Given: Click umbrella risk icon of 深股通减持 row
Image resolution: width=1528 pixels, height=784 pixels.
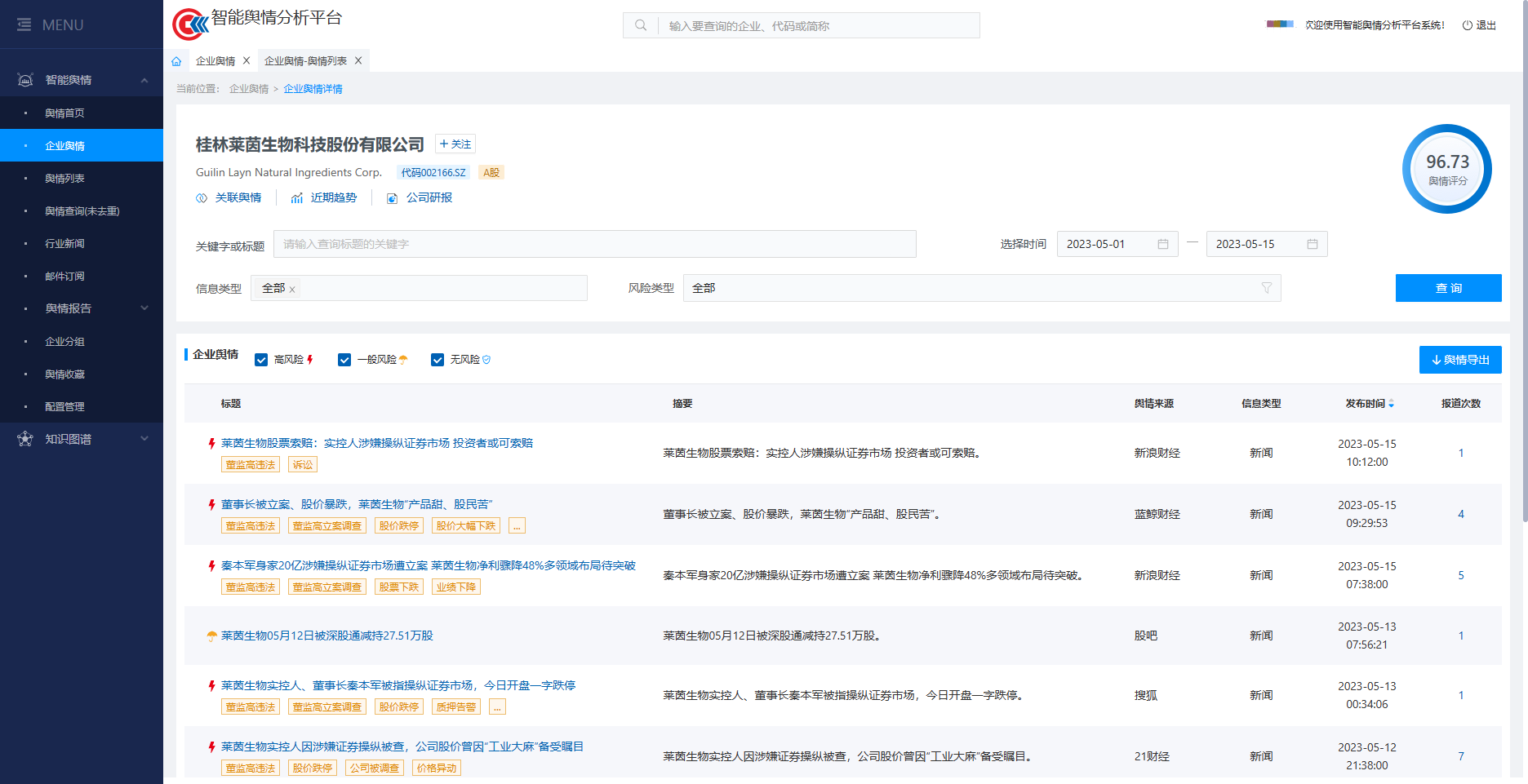Looking at the screenshot, I should point(212,636).
